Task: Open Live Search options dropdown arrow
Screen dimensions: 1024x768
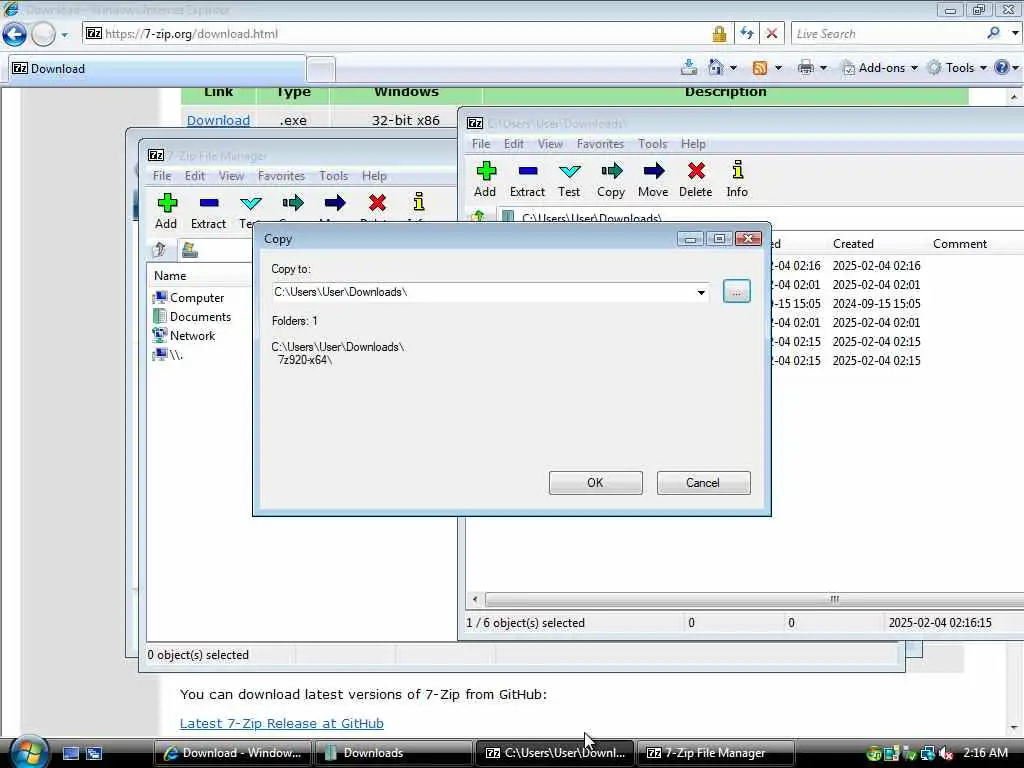Action: [1015, 33]
